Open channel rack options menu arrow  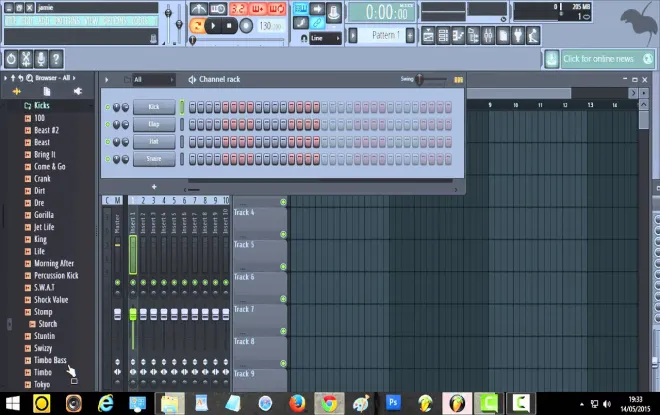click(106, 80)
